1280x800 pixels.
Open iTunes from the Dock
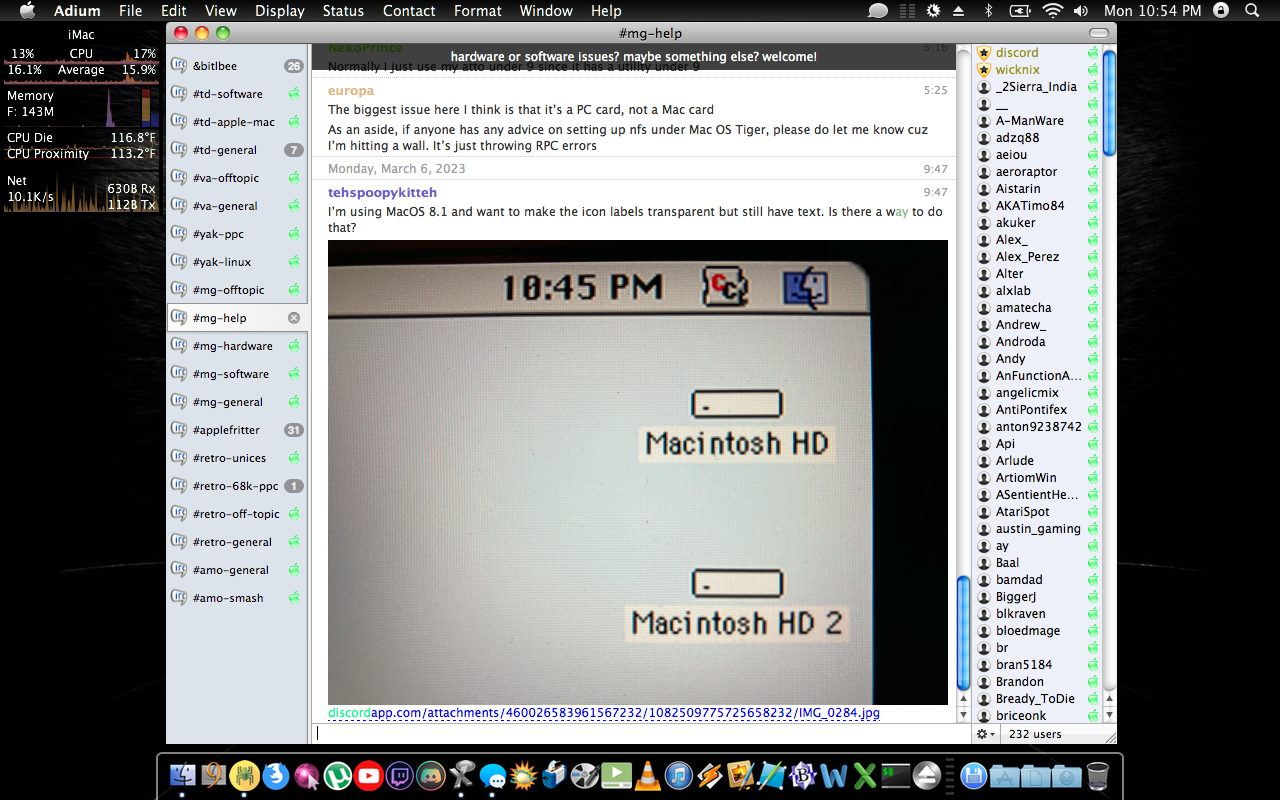[x=679, y=775]
